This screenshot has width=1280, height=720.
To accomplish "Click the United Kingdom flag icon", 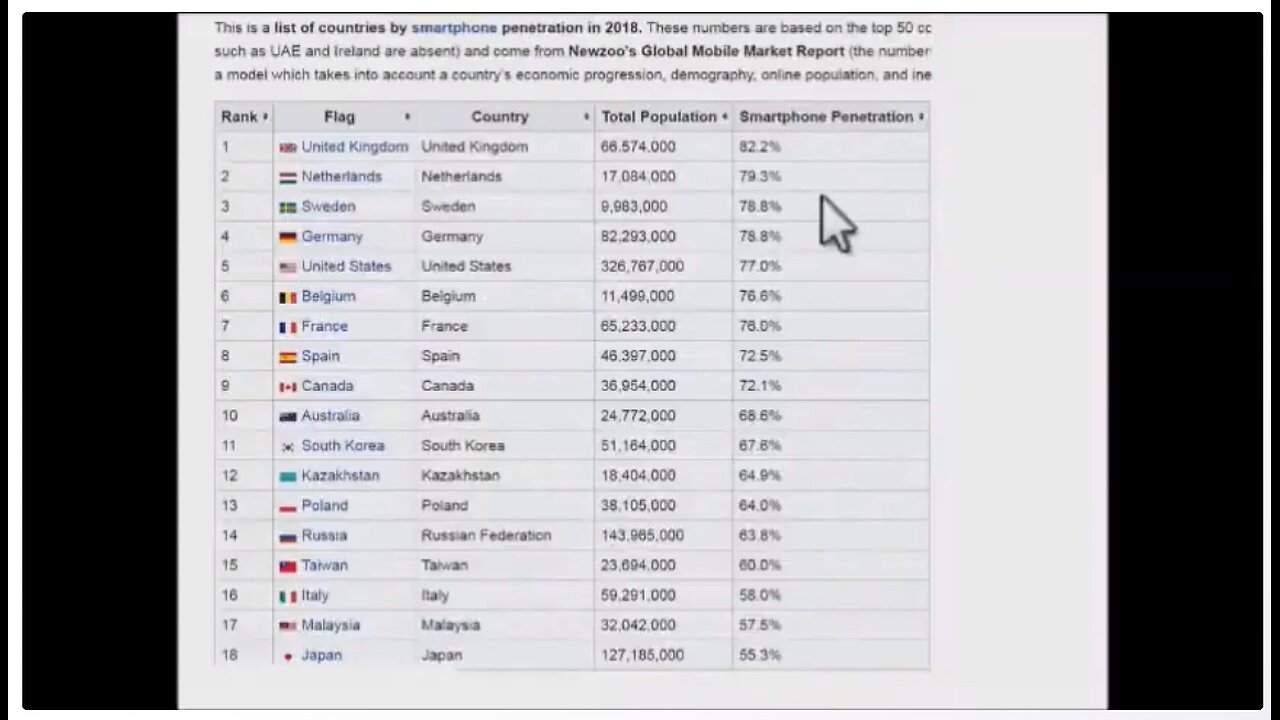I will click(288, 147).
